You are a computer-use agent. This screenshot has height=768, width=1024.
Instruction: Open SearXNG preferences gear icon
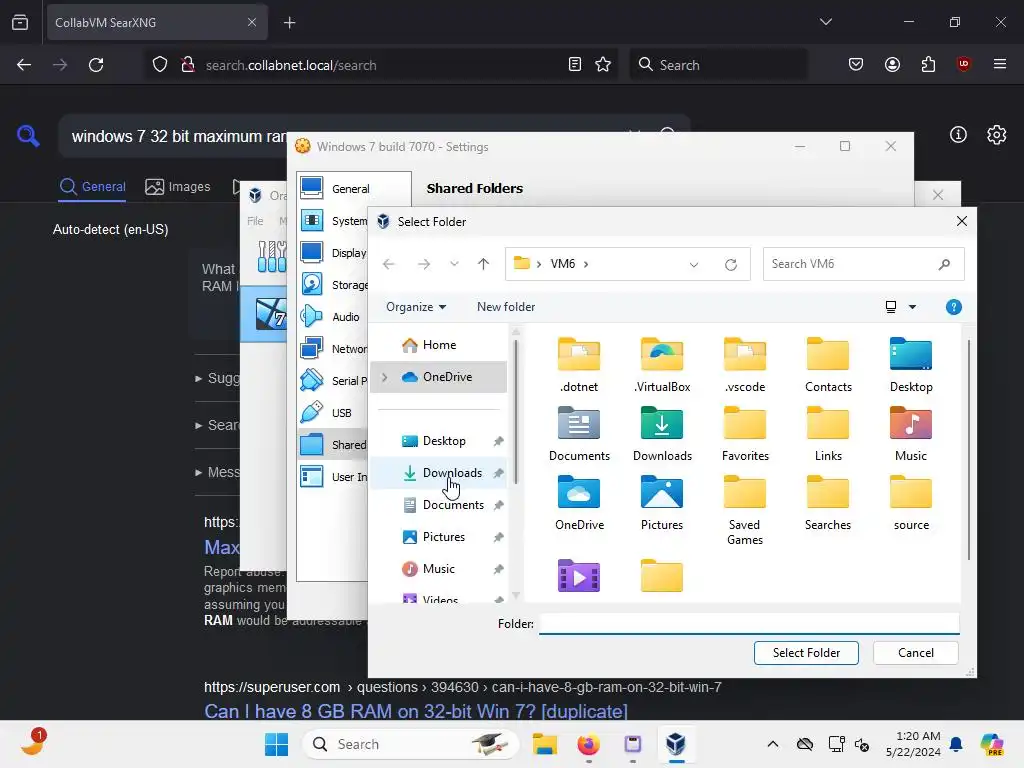click(x=996, y=135)
